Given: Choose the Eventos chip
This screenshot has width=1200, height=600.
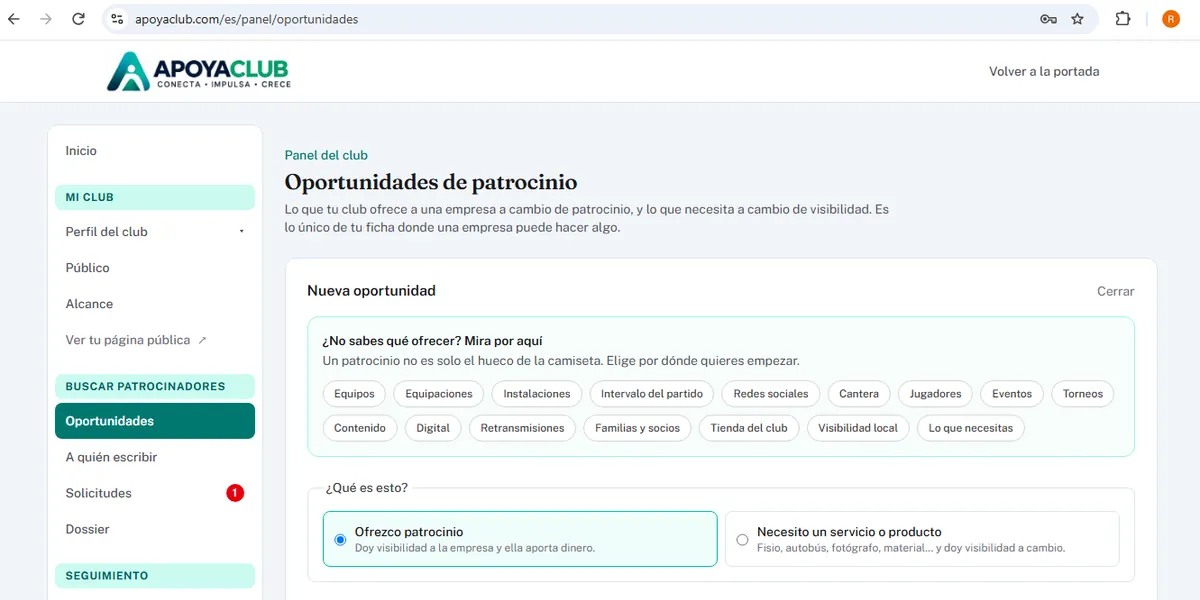Looking at the screenshot, I should pyautogui.click(x=1012, y=394).
